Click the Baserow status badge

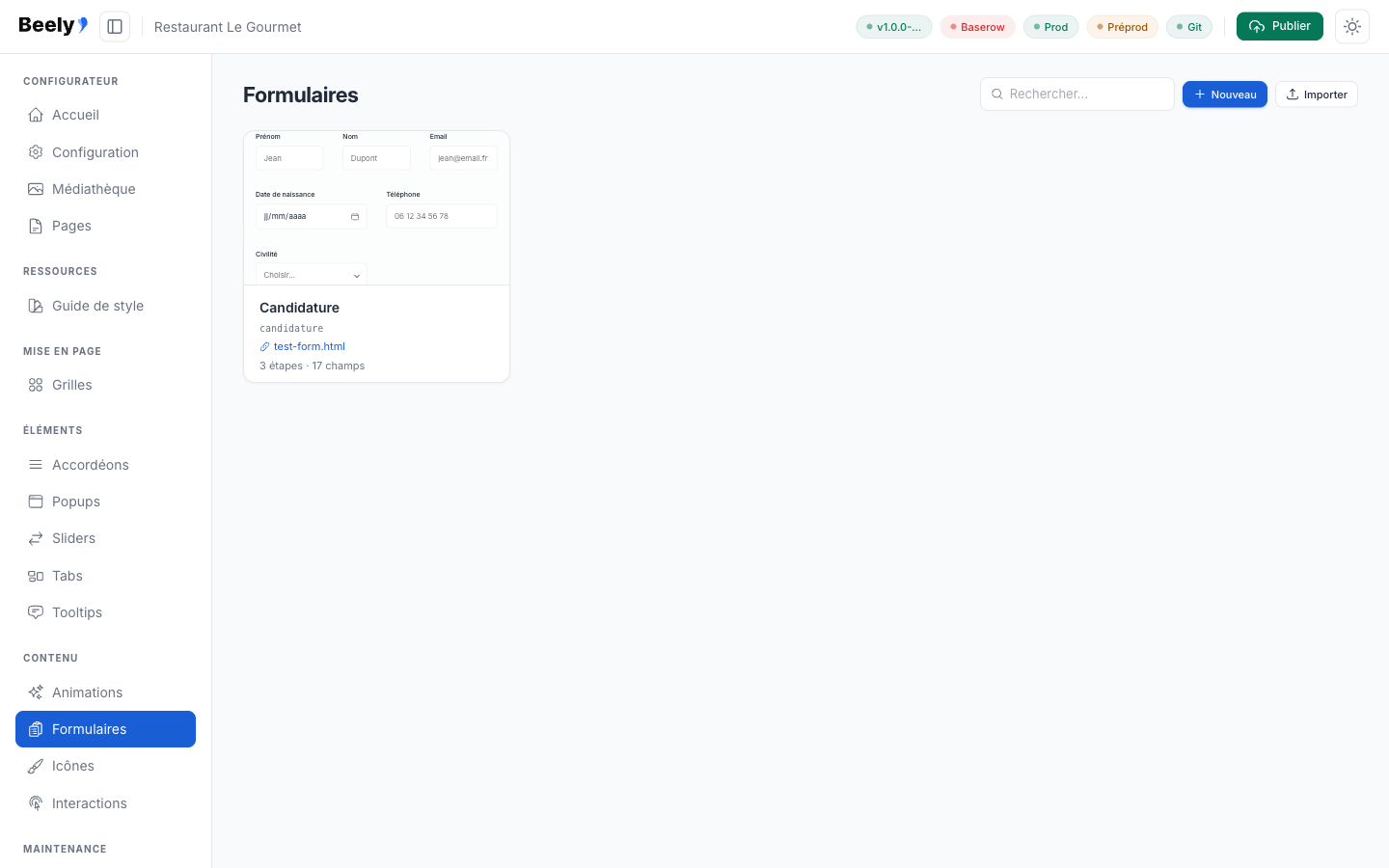[x=978, y=27]
